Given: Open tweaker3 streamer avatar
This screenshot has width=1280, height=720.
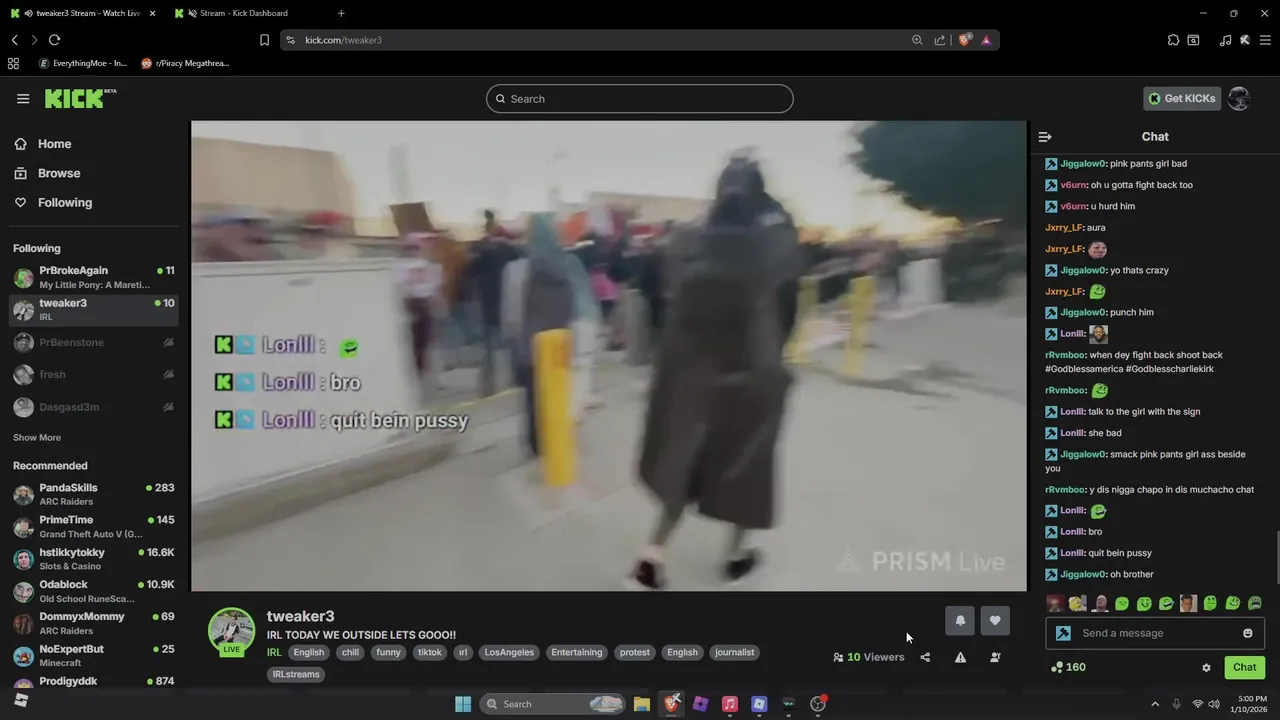Looking at the screenshot, I should click(231, 631).
